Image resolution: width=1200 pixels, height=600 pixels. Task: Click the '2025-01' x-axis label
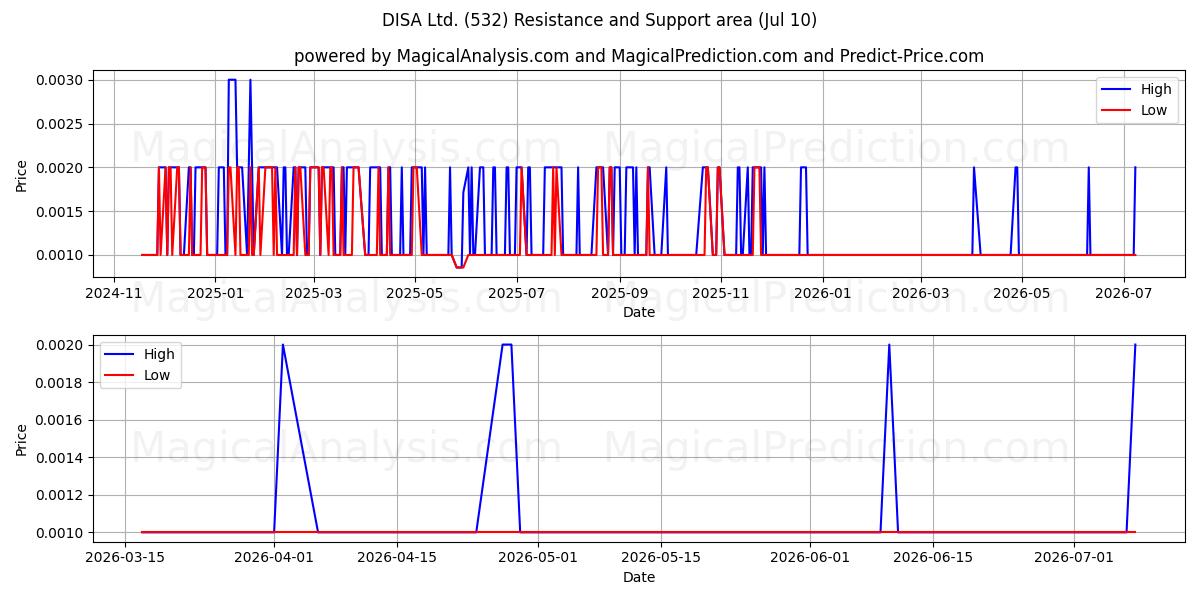(x=215, y=293)
